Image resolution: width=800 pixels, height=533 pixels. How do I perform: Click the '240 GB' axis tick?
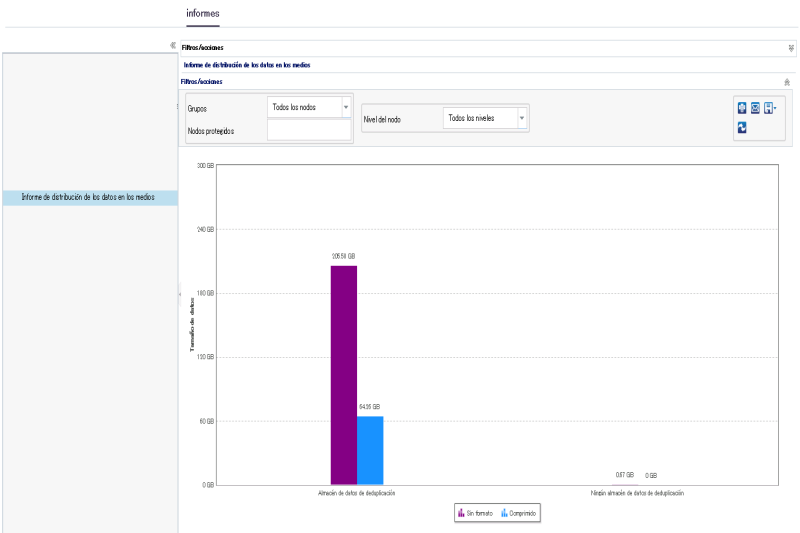coord(206,230)
